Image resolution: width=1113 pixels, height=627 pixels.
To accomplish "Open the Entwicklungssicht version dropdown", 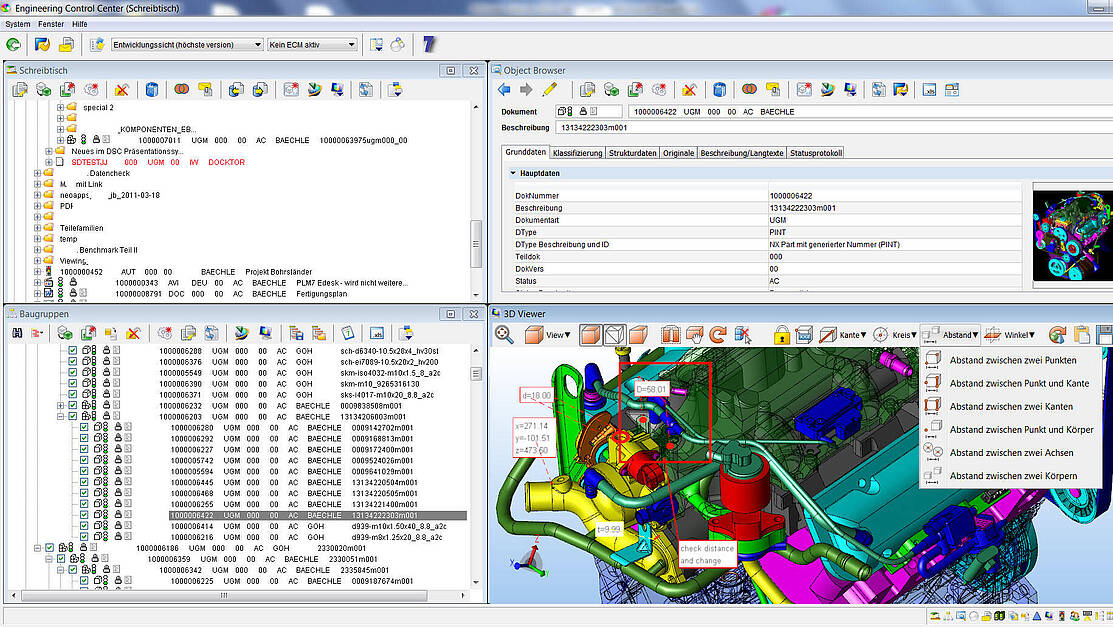I will coord(187,45).
